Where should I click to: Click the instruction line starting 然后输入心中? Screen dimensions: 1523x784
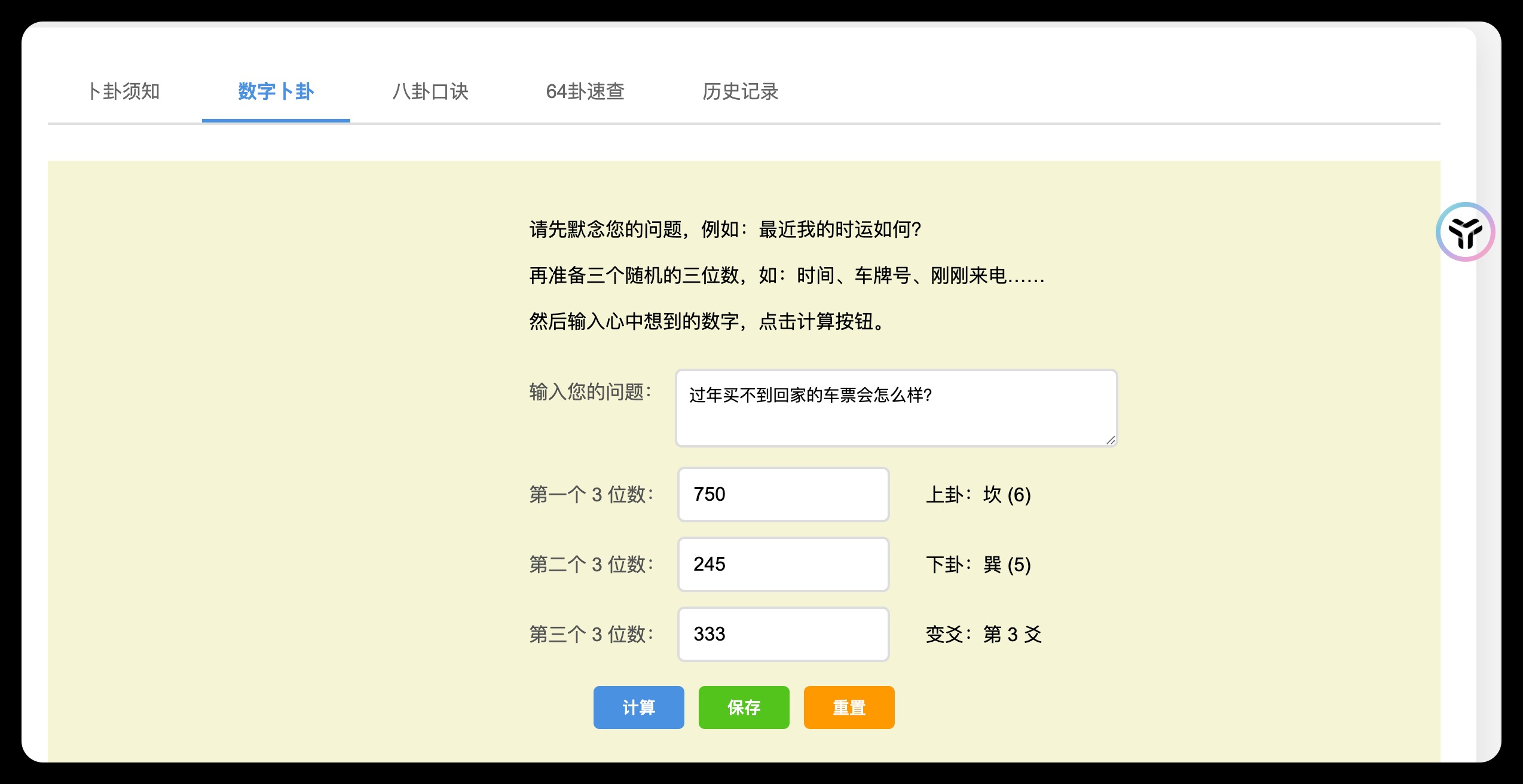pyautogui.click(x=707, y=321)
